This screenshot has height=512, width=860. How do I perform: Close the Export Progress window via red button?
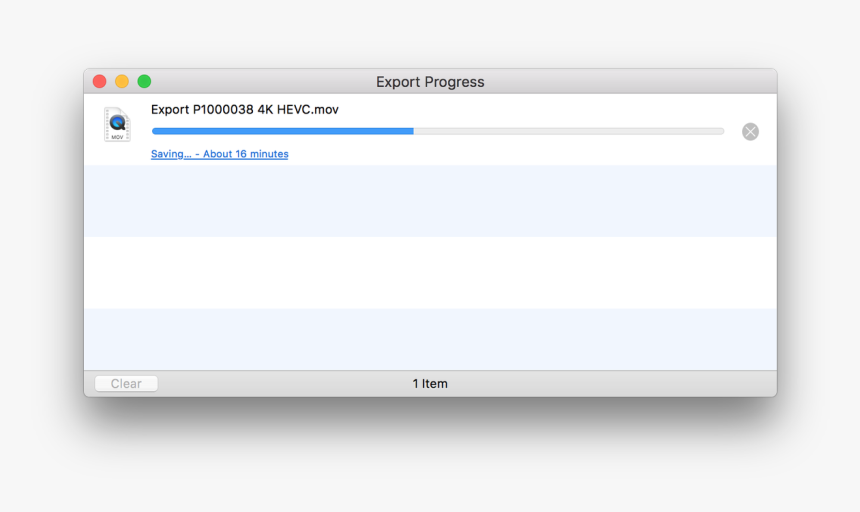pos(99,82)
